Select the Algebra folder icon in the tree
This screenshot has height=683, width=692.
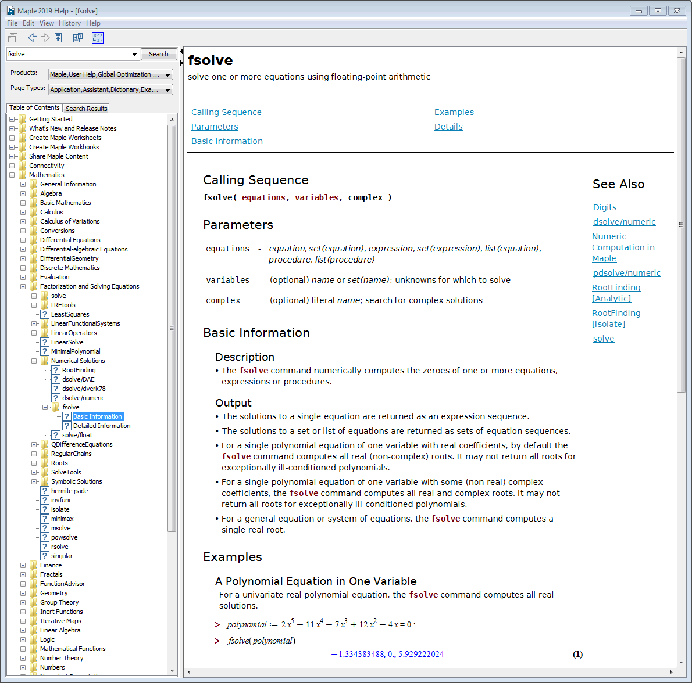pos(33,193)
